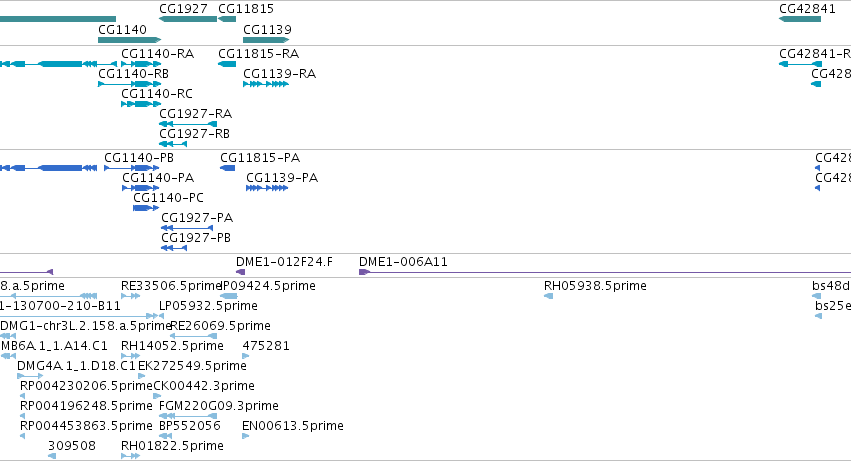Open transcript CG1139-RA label
851x461 pixels.
(280, 73)
